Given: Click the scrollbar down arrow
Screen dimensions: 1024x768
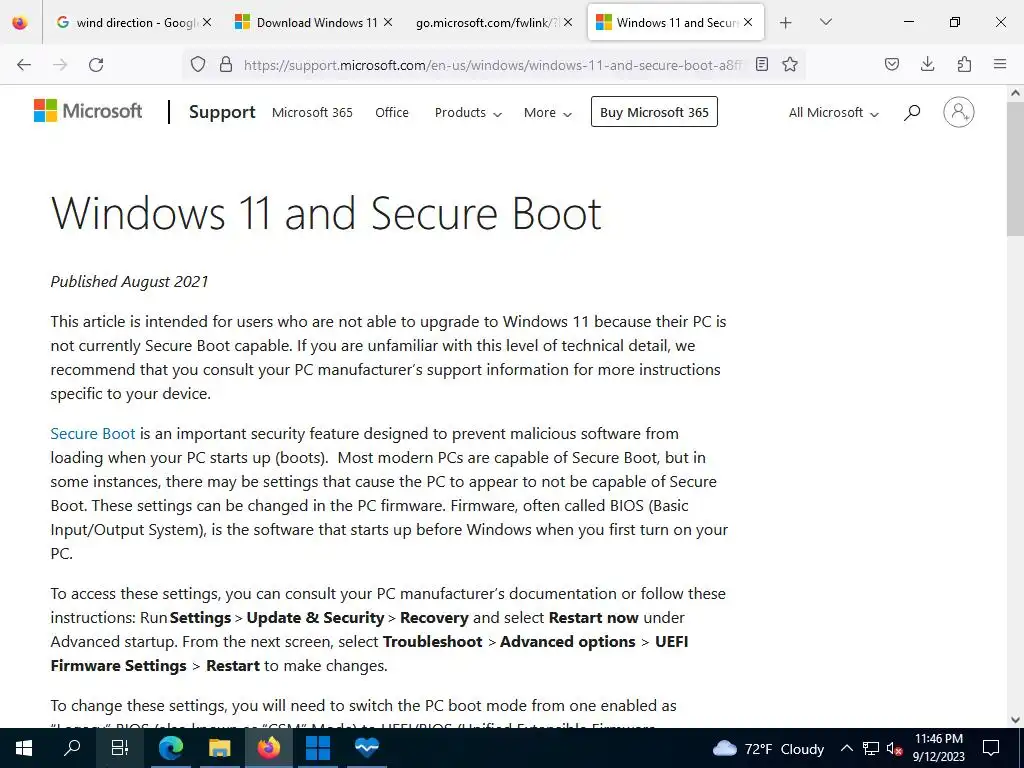Looking at the screenshot, I should coord(1015,720).
